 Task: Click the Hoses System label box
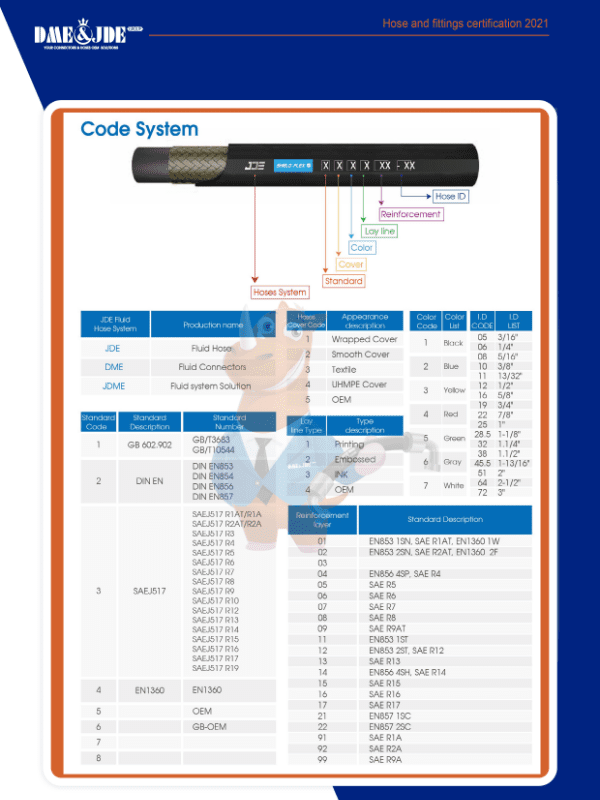pos(279,292)
